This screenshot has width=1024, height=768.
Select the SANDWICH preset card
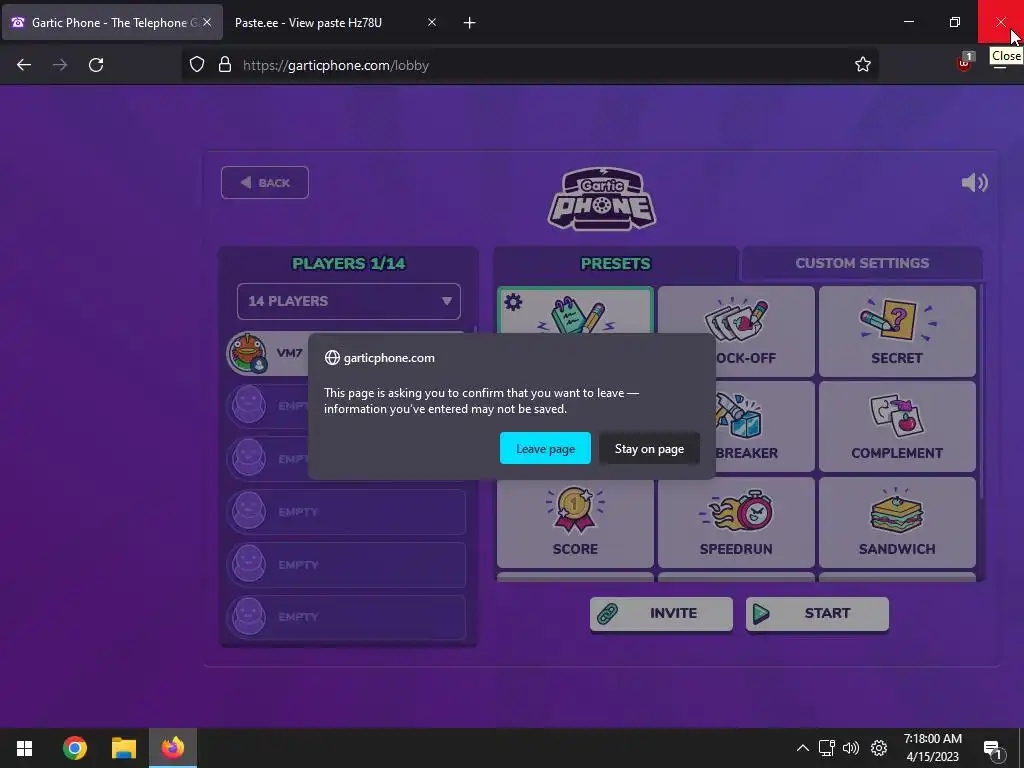tap(897, 522)
